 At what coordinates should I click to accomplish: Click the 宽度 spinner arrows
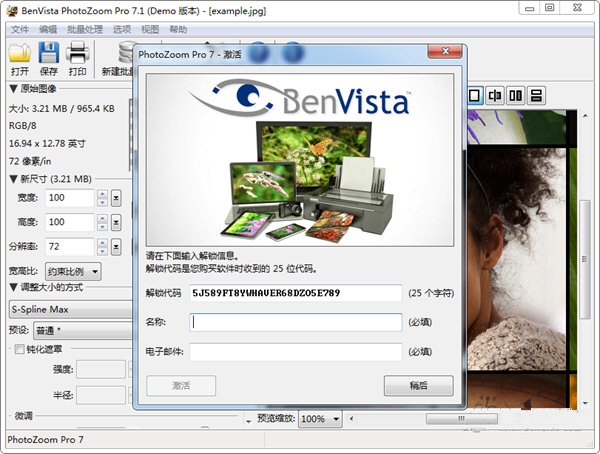pos(102,198)
